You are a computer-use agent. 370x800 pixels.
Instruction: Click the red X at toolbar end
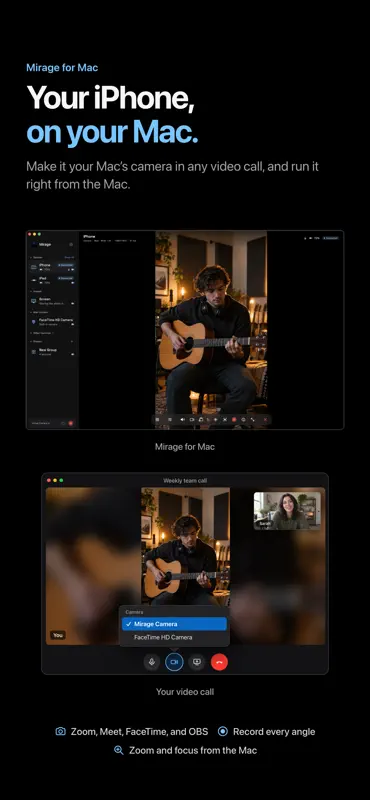[x=265, y=419]
